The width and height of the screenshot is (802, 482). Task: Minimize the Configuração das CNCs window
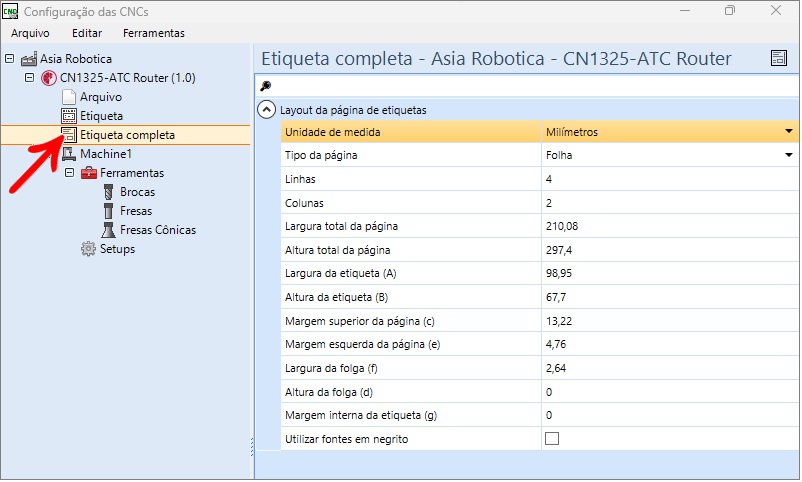pos(685,10)
